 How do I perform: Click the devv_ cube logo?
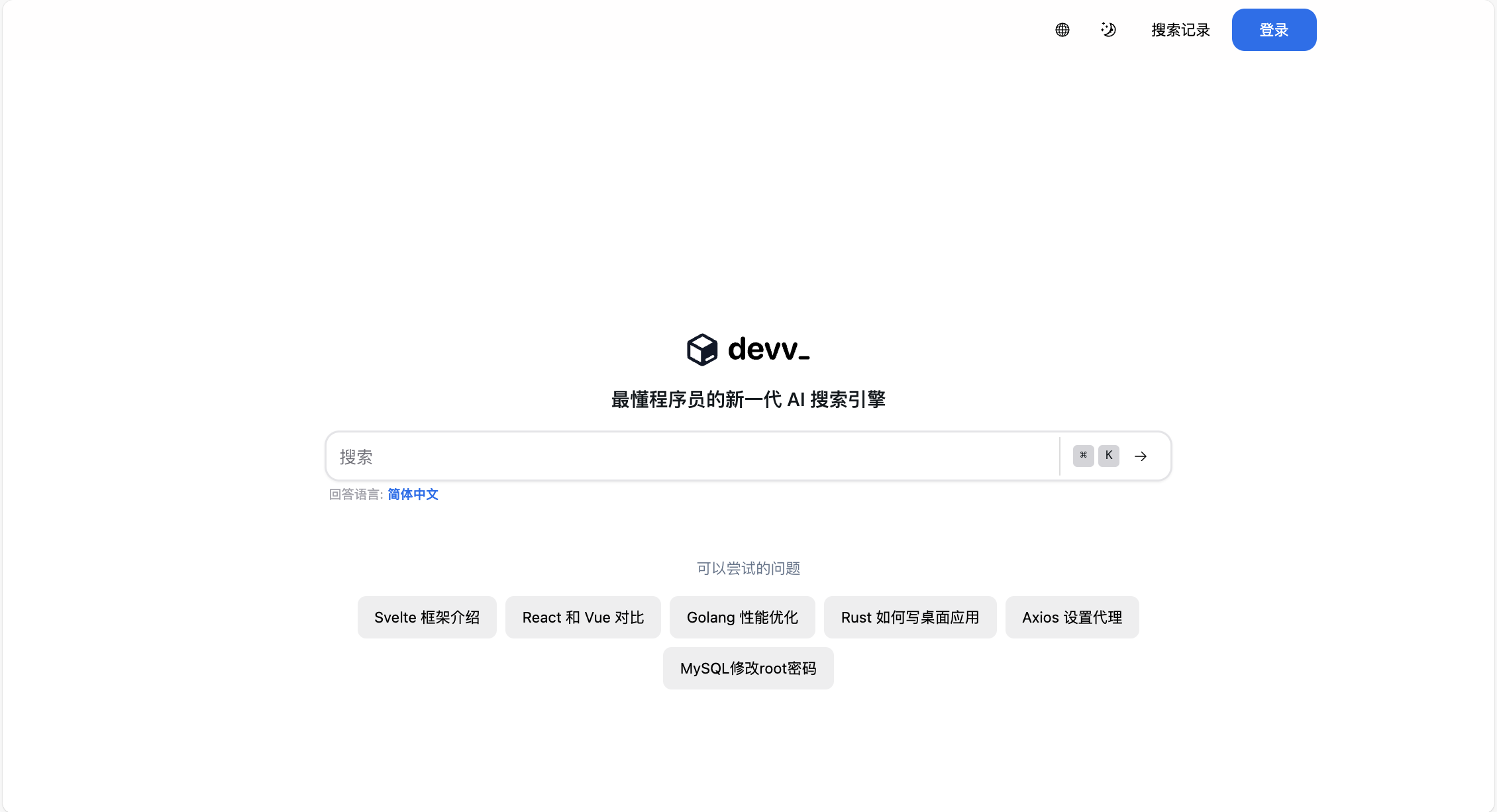click(x=702, y=349)
